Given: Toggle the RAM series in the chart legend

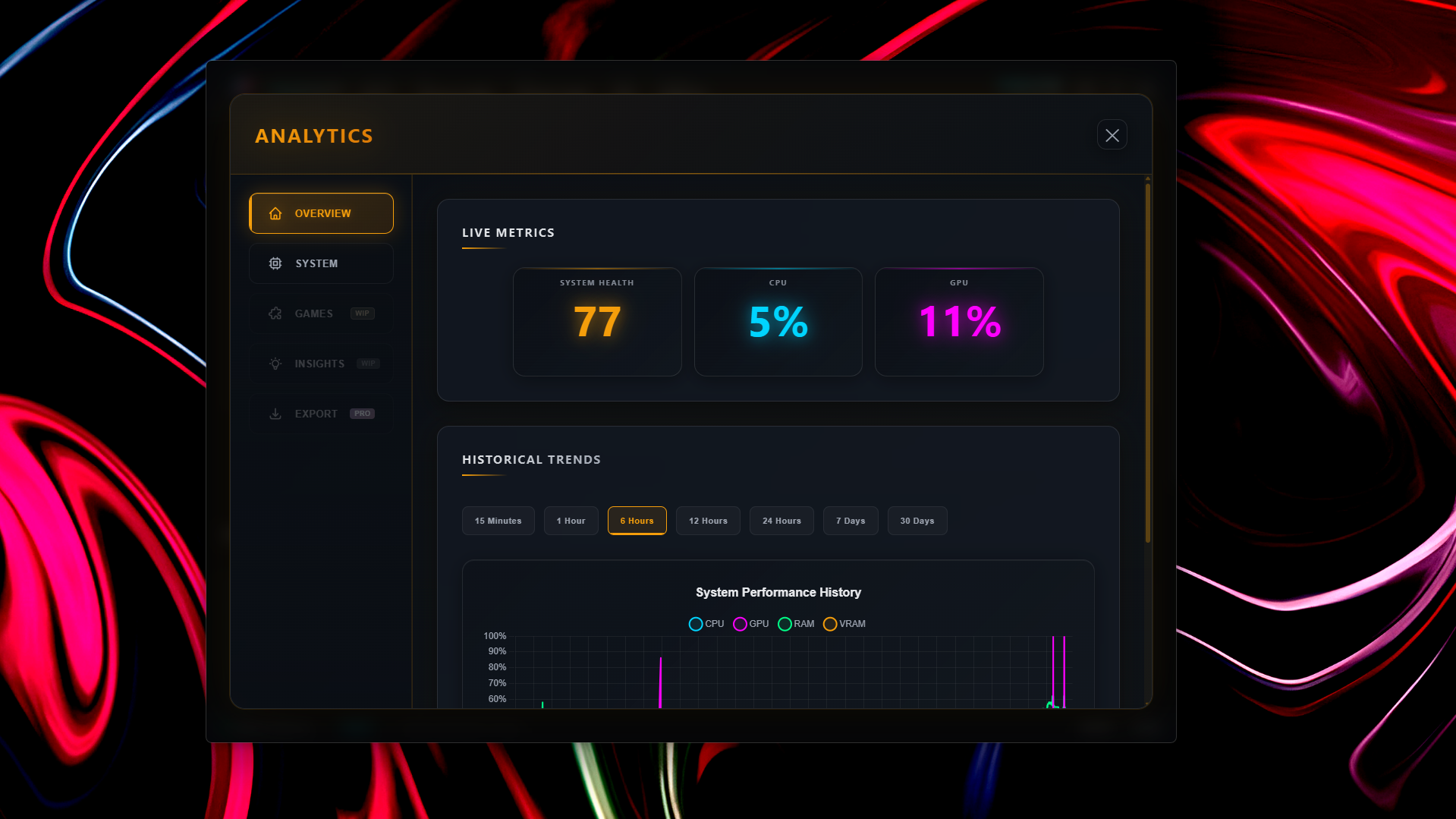Looking at the screenshot, I should pyautogui.click(x=785, y=623).
